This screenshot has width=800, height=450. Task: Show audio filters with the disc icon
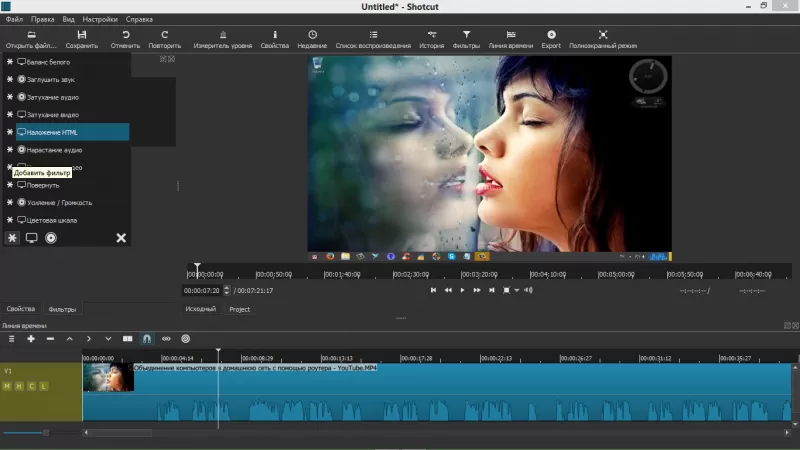click(51, 238)
